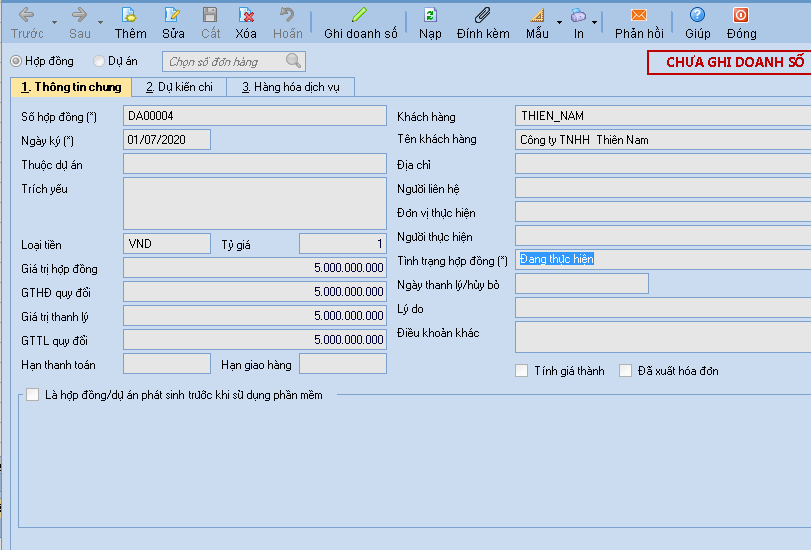The image size is (811, 550).
Task: Close the form with Đóng icon
Action: 741,16
